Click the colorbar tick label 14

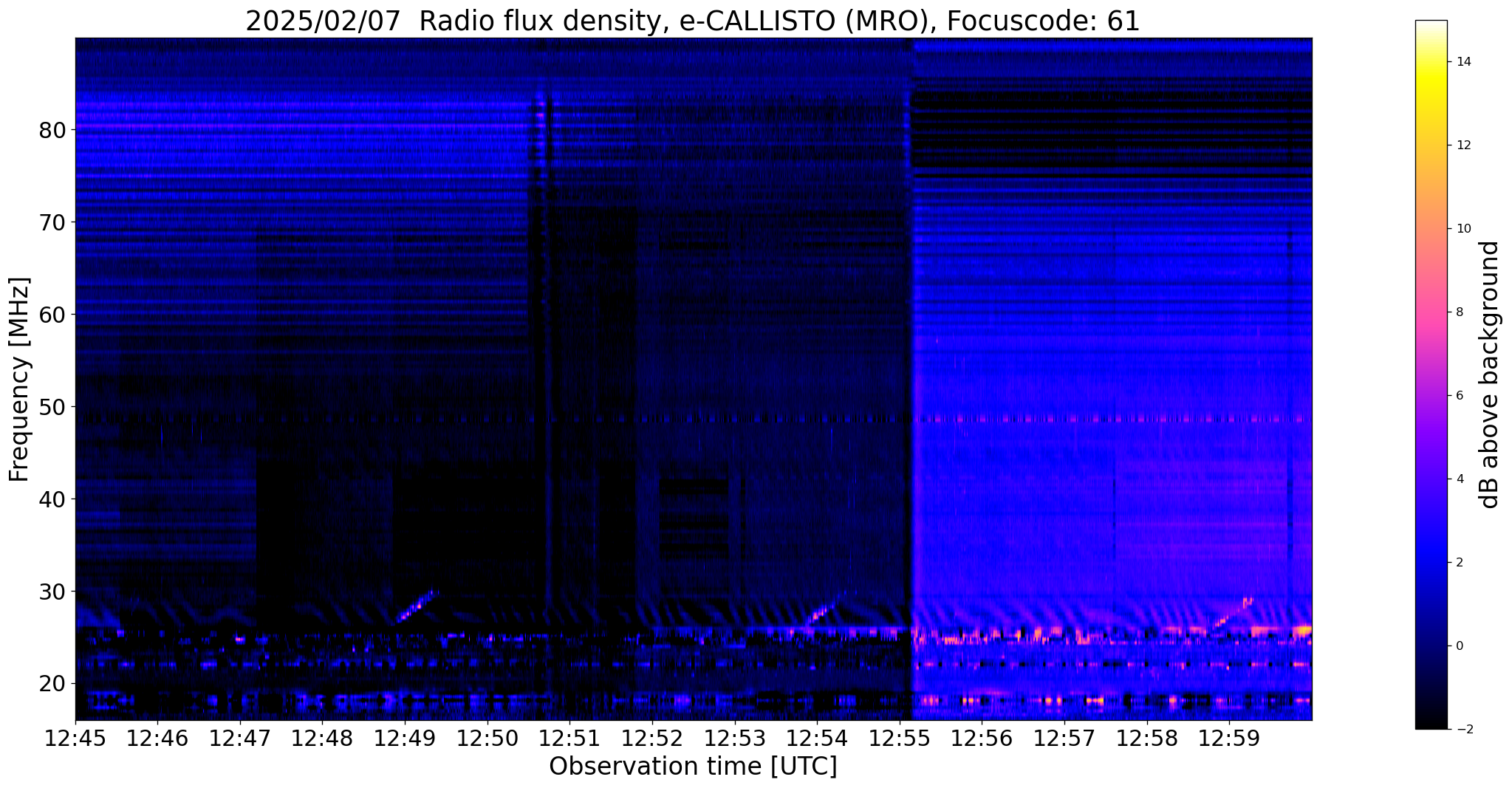(x=1463, y=62)
